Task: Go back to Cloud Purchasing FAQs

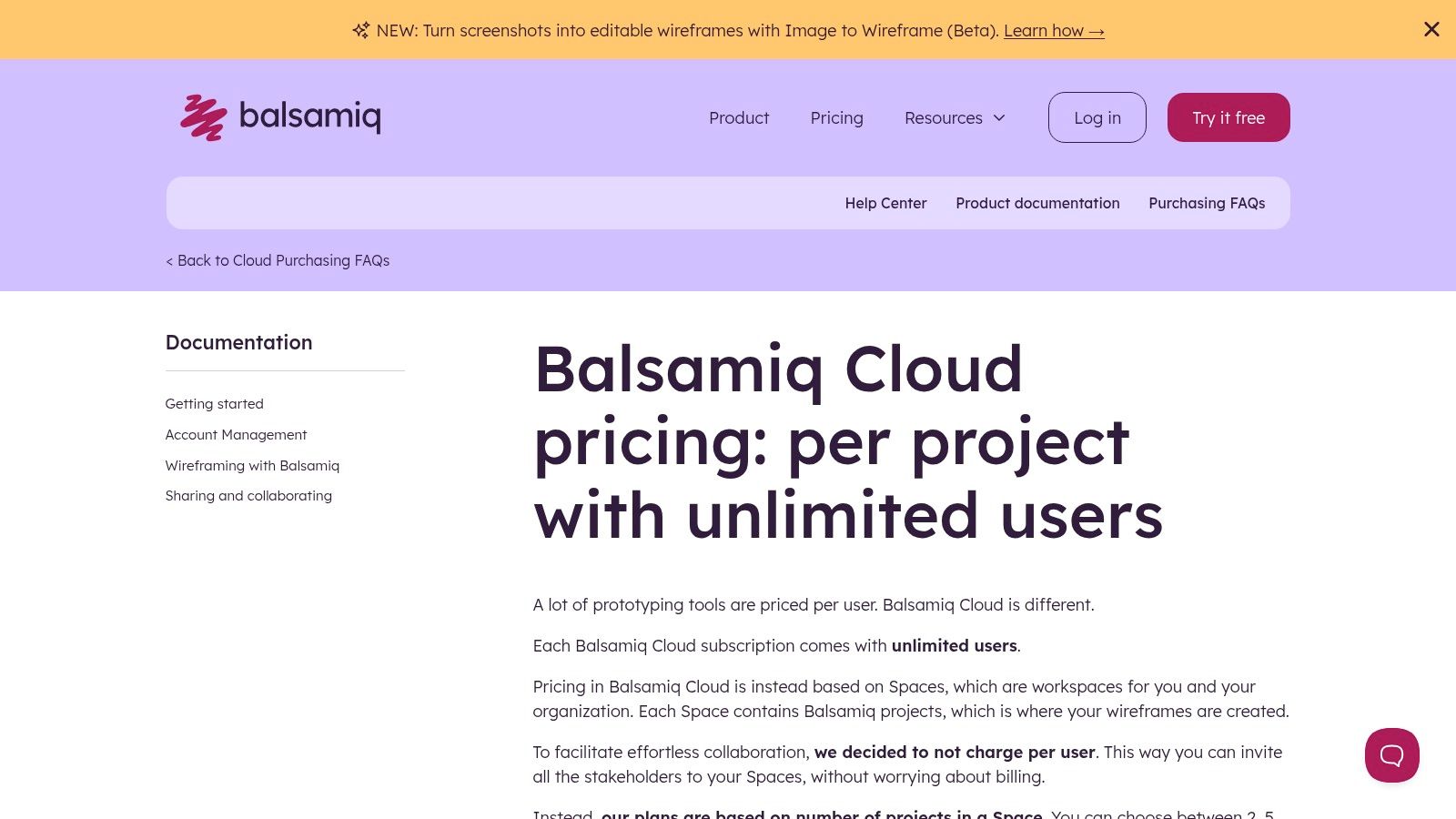Action: coord(278,260)
